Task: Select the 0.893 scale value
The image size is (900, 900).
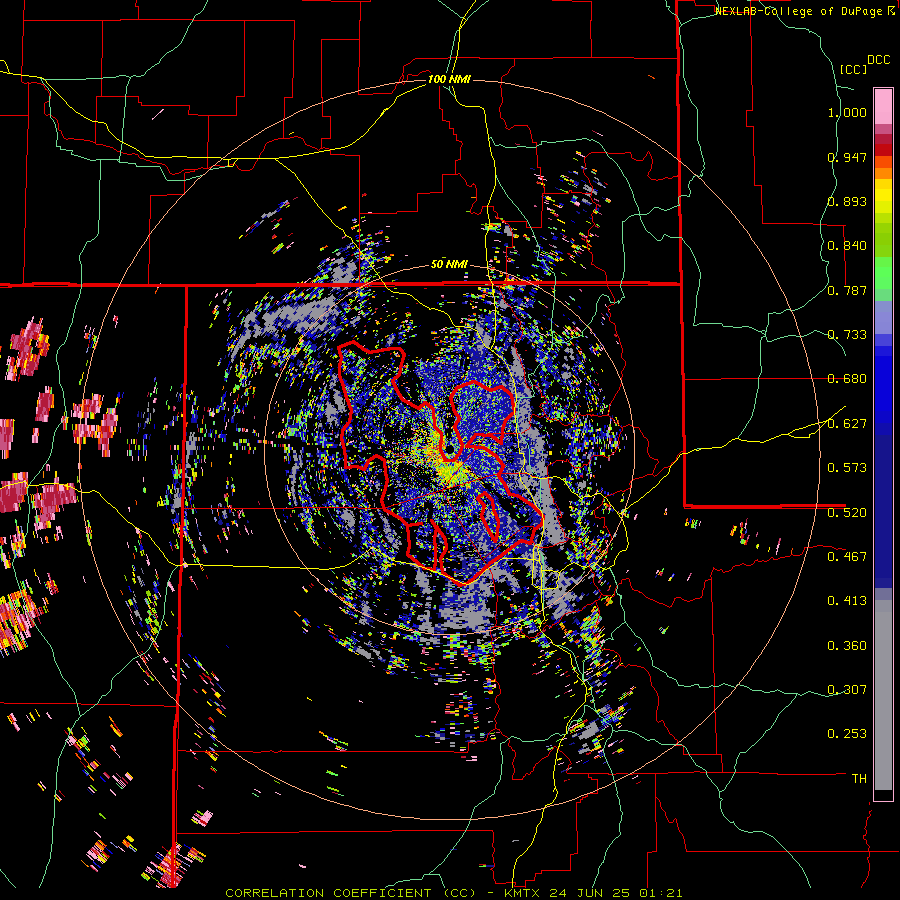Action: (x=847, y=201)
